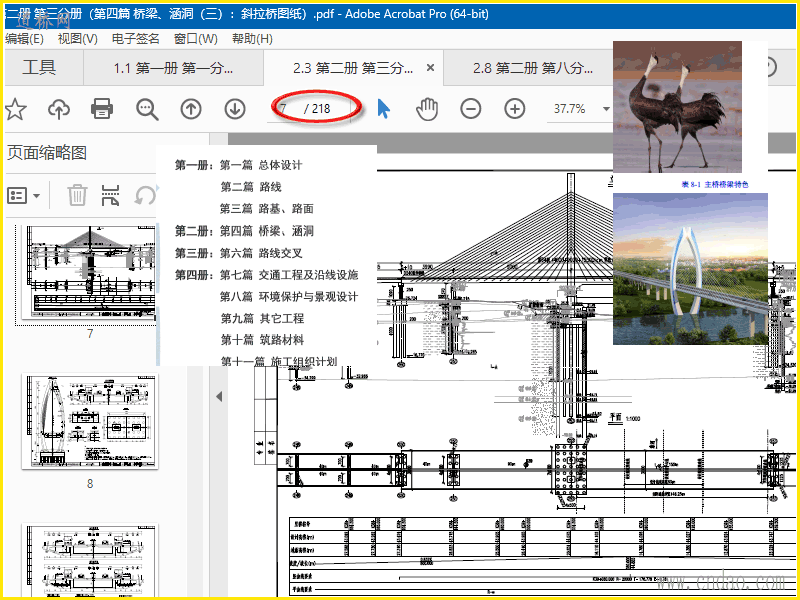Open the zoom level 37.7% dropdown
Image resolution: width=800 pixels, height=600 pixels.
[605, 109]
